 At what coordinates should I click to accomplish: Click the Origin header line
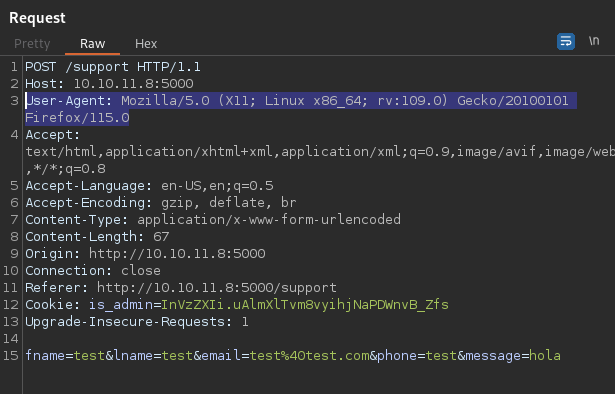pos(146,254)
